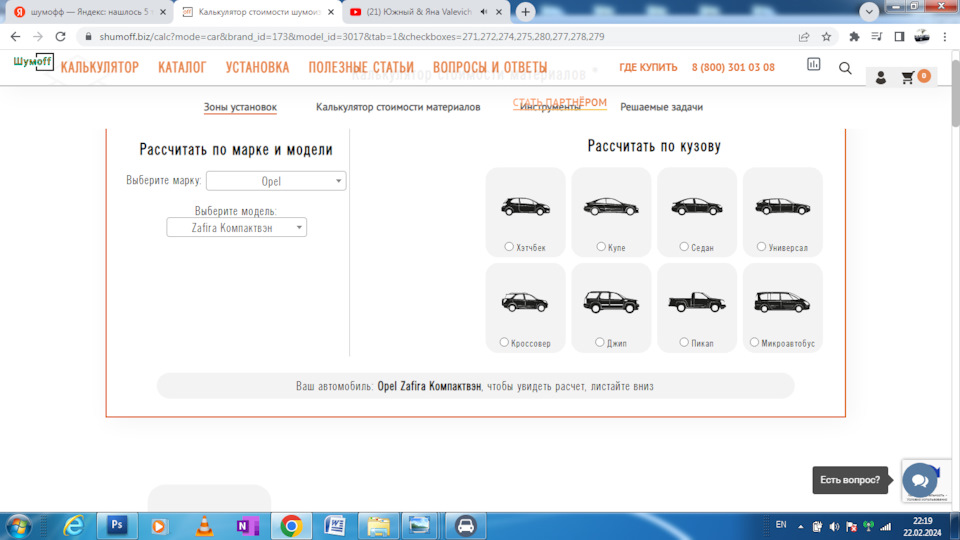The image size is (960, 540).
Task: Select the Кроссовер body type
Action: [504, 342]
